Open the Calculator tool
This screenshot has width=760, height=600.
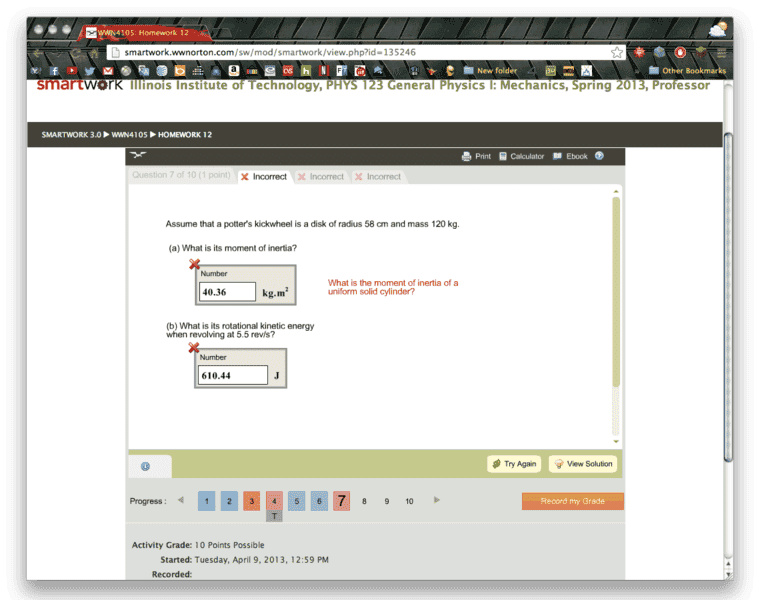522,156
